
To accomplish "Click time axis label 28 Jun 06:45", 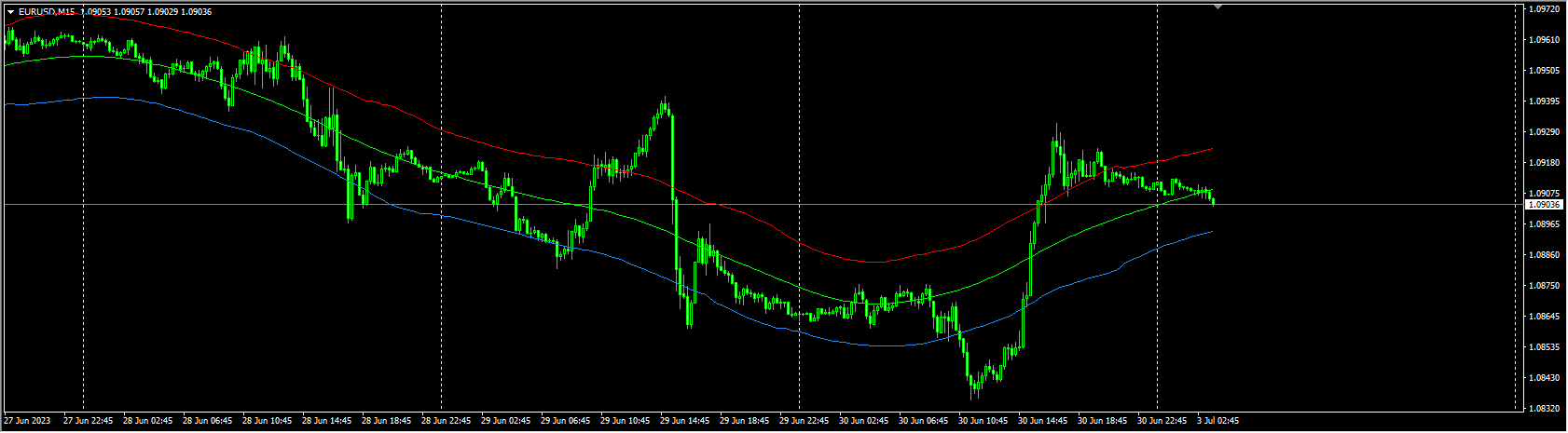I will pos(208,421).
